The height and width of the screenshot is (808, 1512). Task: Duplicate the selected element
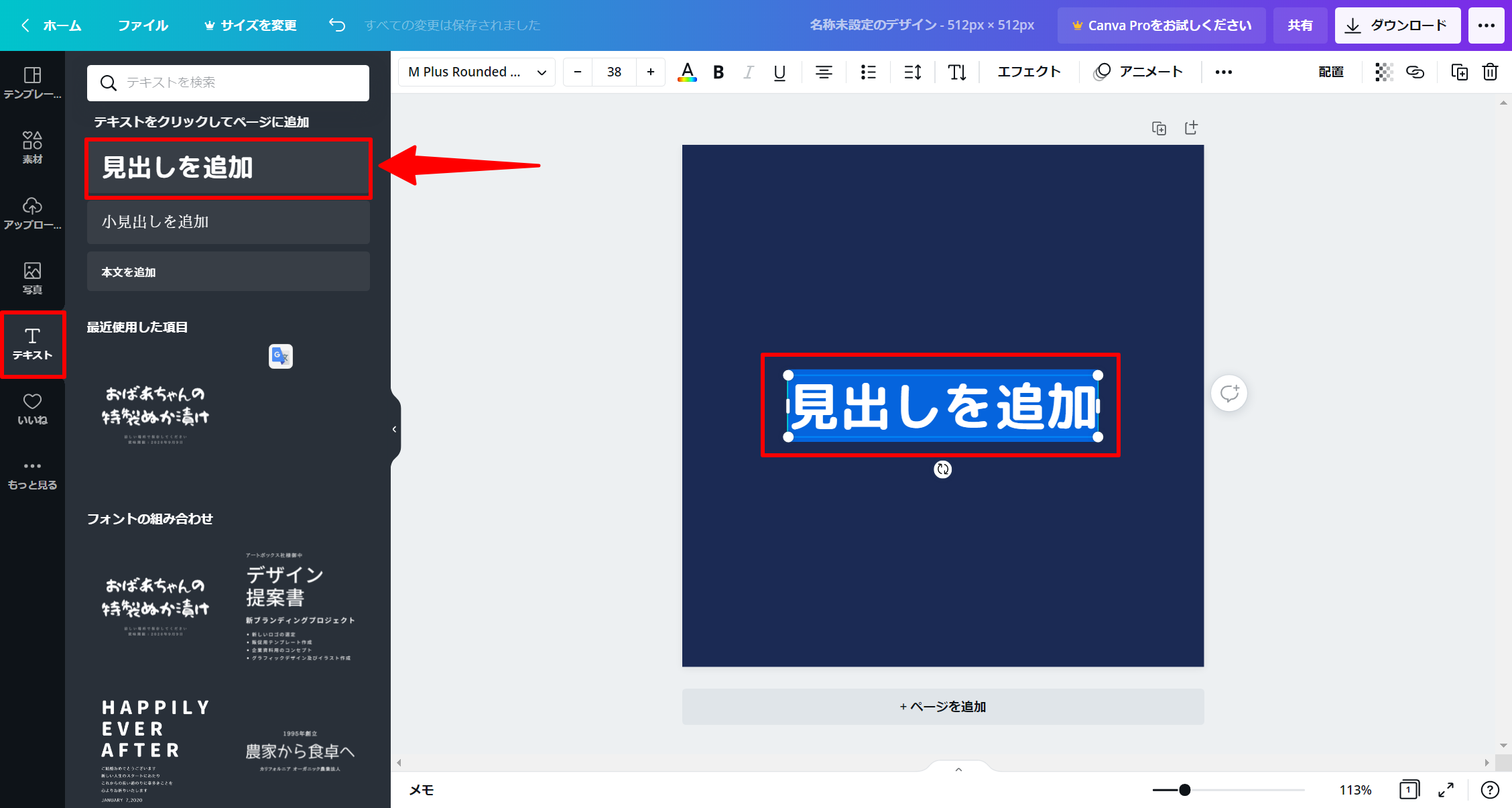(1459, 72)
